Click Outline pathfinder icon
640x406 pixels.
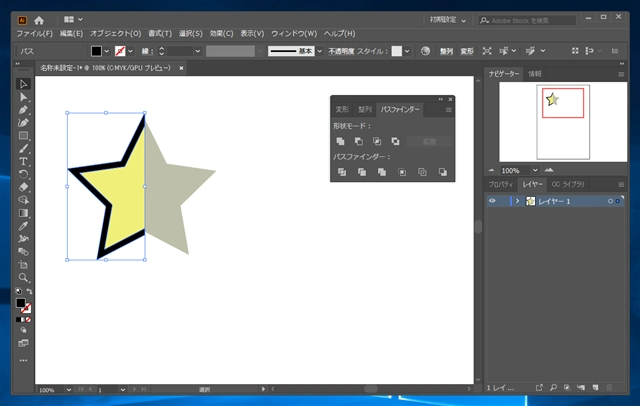(x=422, y=172)
